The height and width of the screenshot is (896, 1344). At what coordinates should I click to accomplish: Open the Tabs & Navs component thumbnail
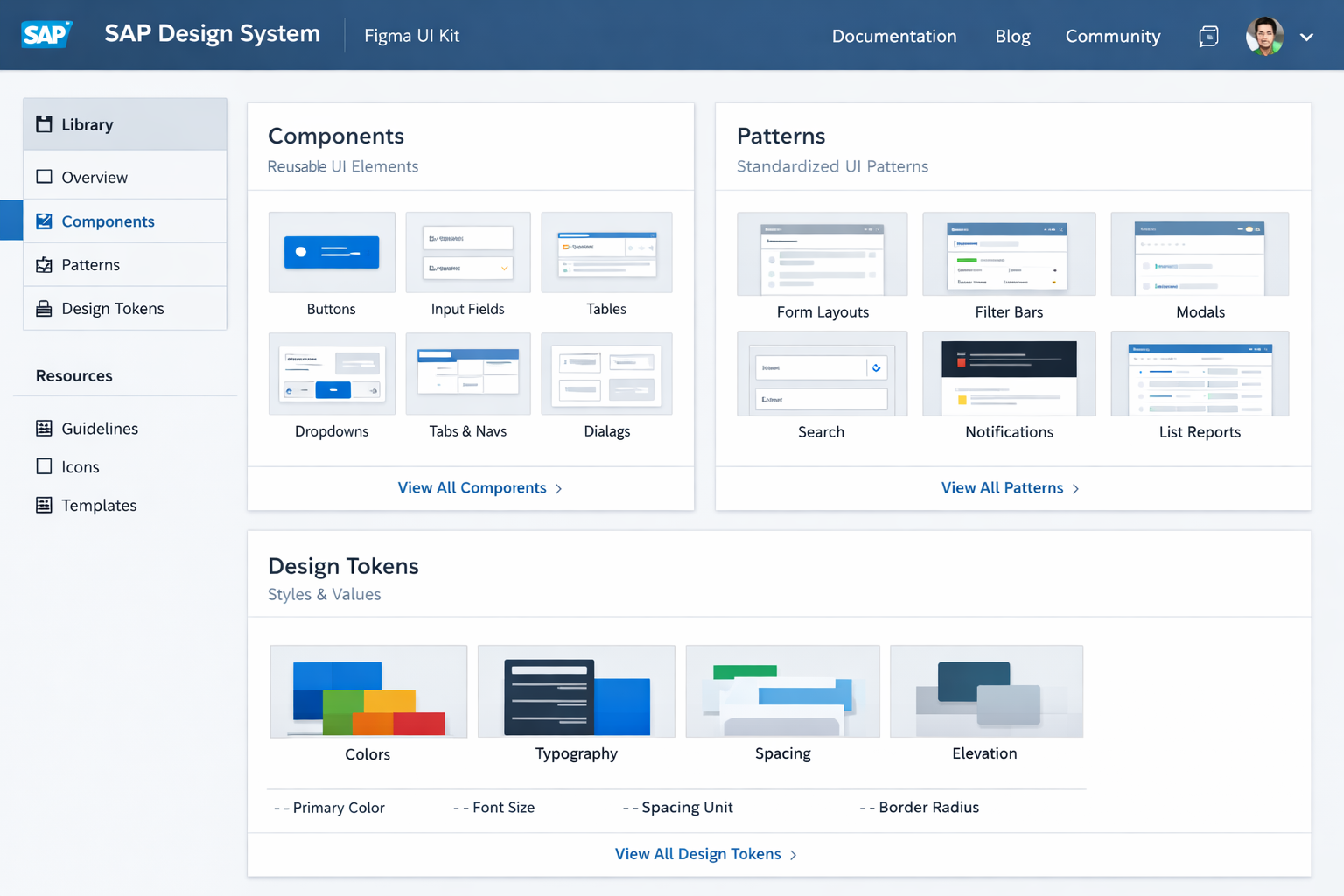pyautogui.click(x=468, y=374)
